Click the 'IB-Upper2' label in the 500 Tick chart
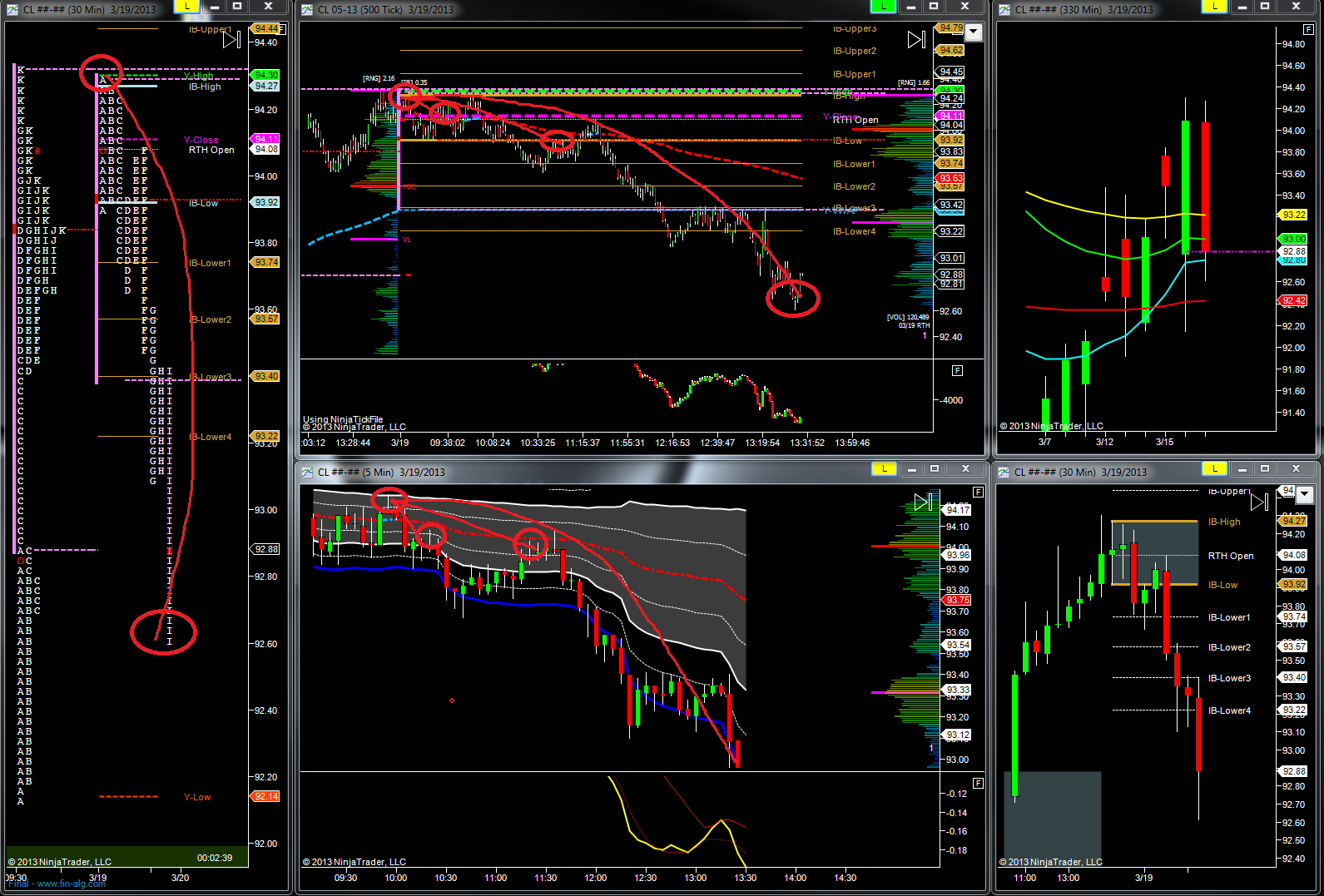 (x=855, y=51)
